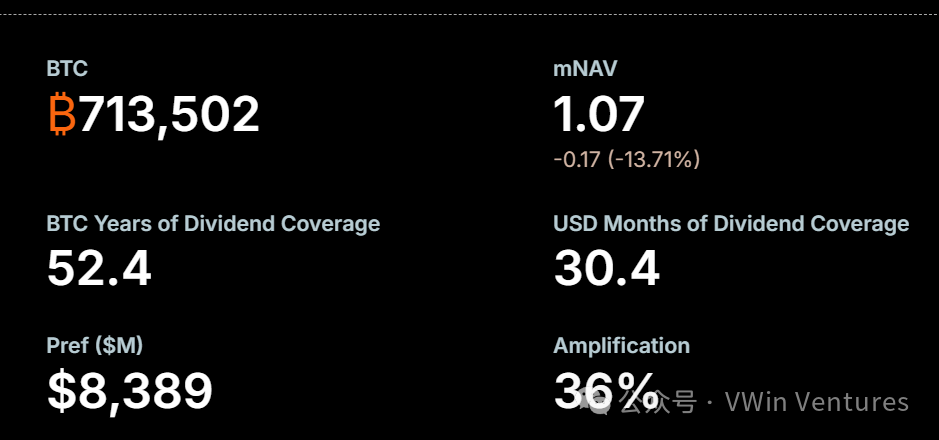Click the 30.4 months coverage value

point(606,268)
